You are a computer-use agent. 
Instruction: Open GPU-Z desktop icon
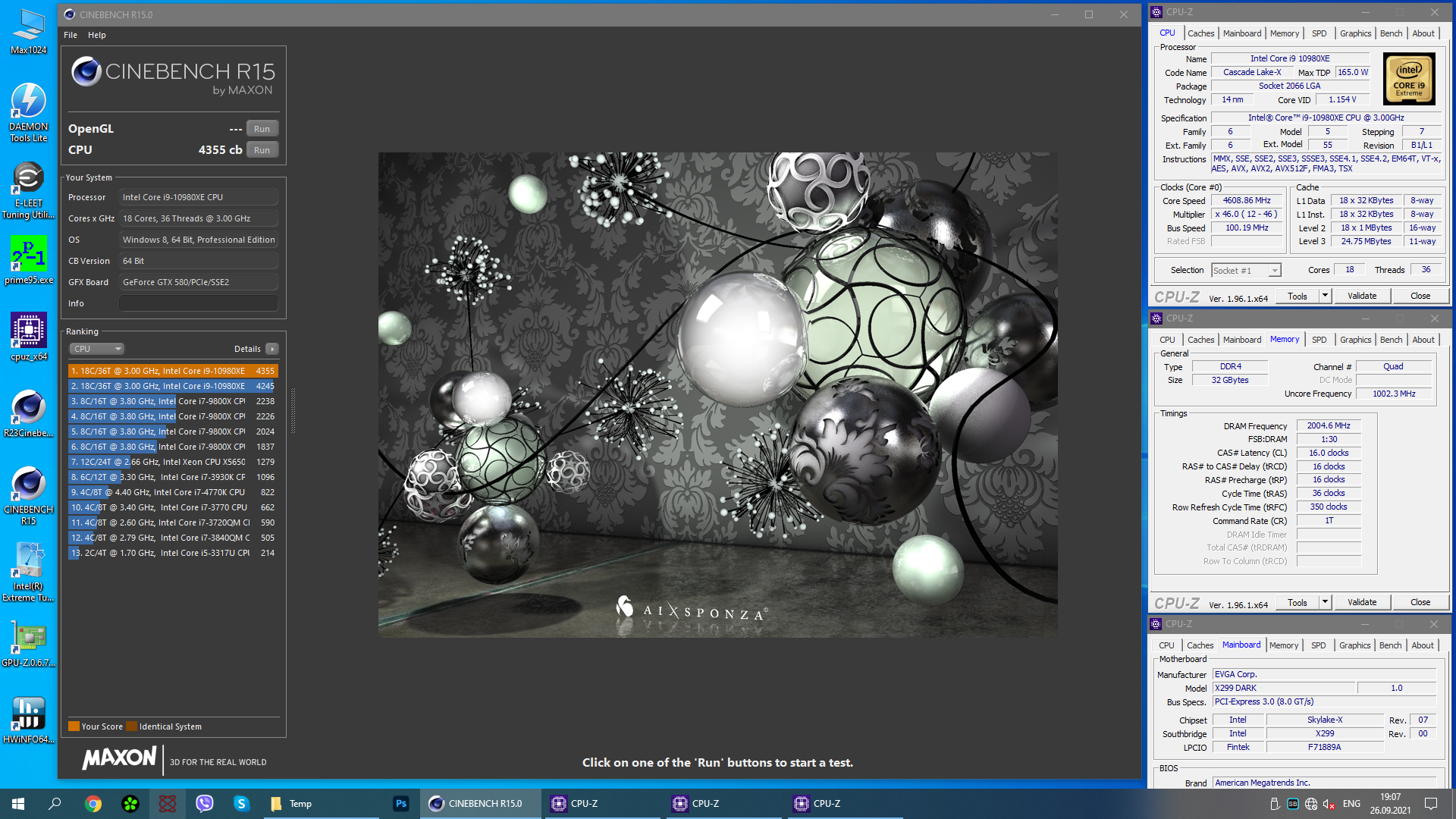point(29,643)
